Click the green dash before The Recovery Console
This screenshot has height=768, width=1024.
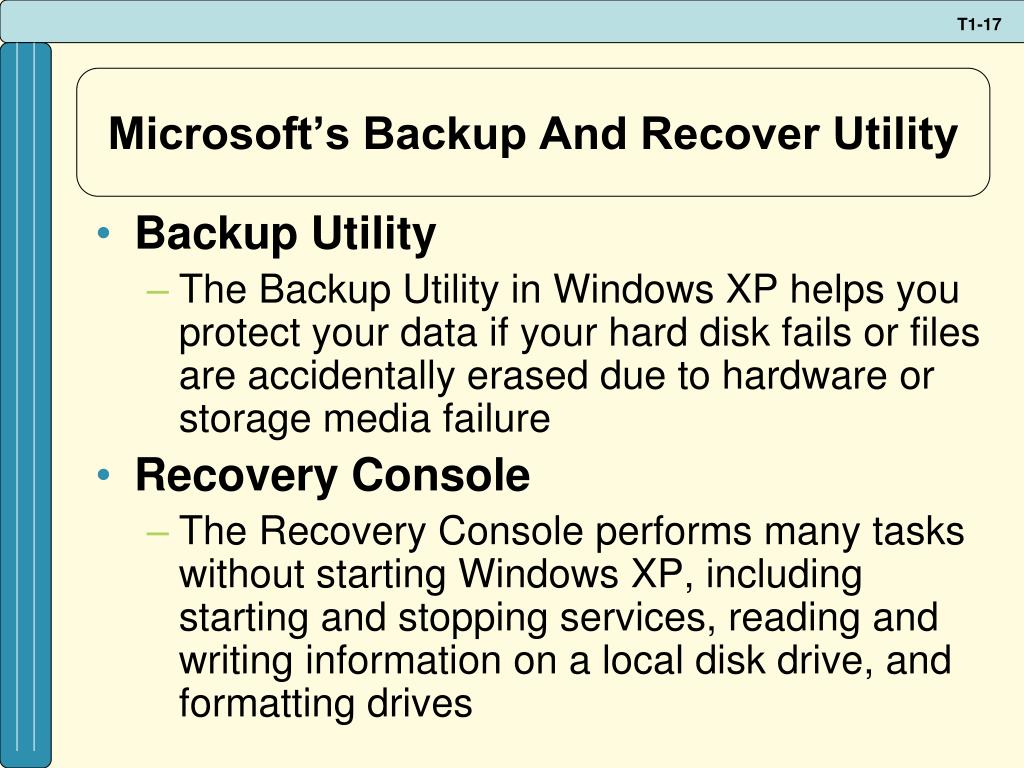158,533
